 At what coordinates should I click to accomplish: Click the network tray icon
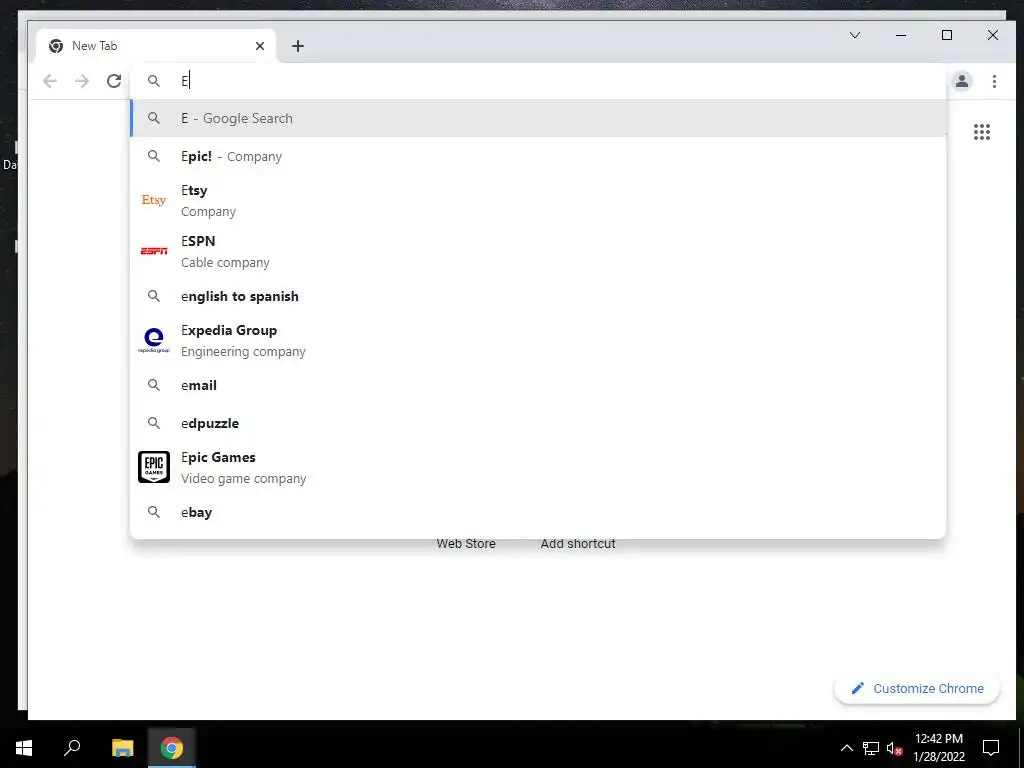(x=871, y=748)
